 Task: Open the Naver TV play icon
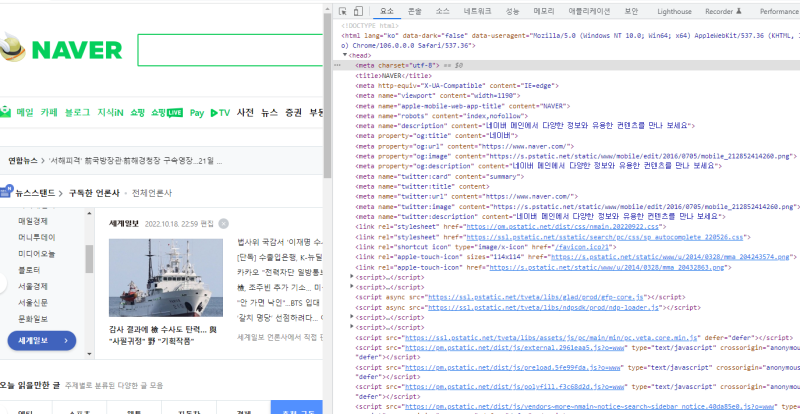point(214,113)
